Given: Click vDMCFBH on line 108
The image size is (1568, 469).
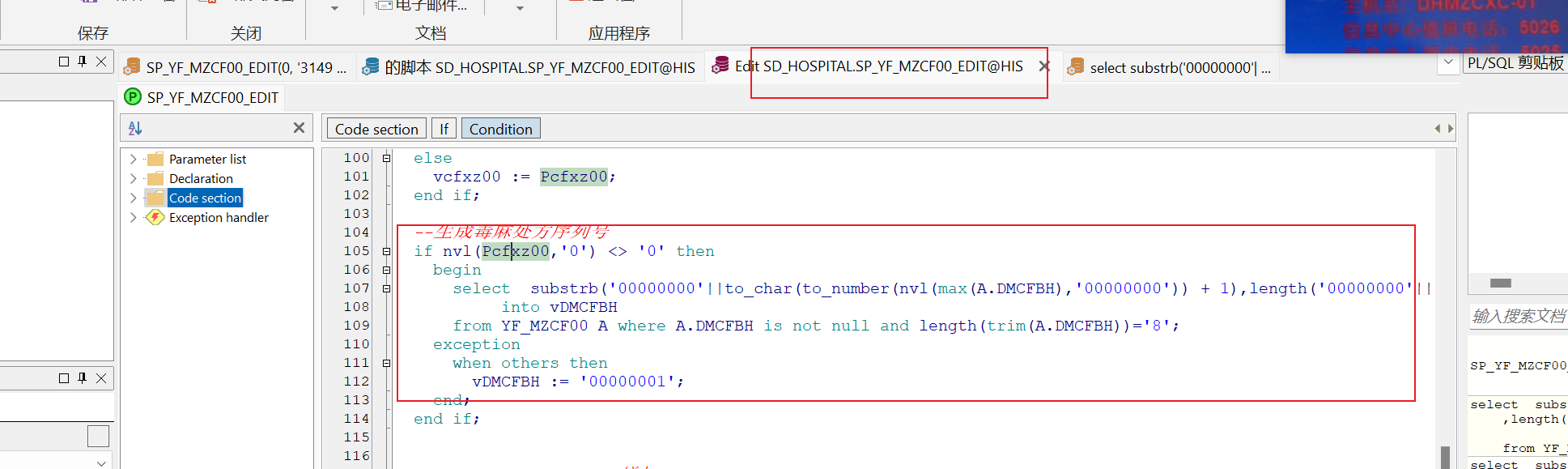Looking at the screenshot, I should [x=584, y=307].
